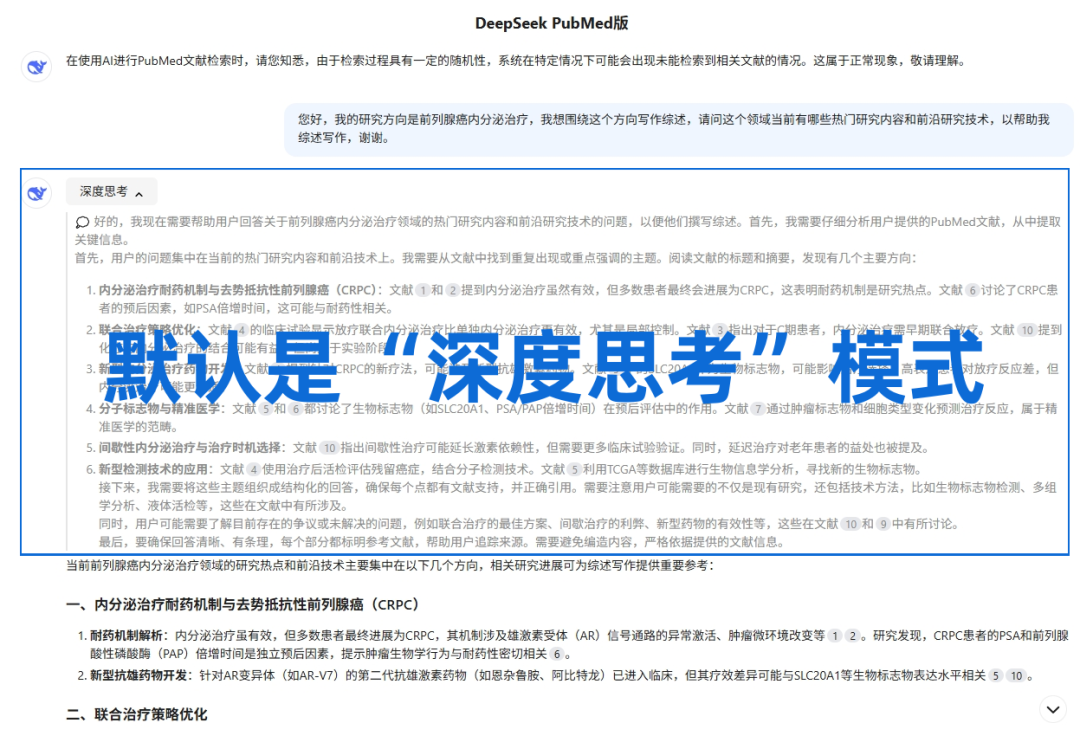This screenshot has height=736, width=1080.
Task: Click bold label 间歇性内分泌治疗与治疗时机选择
Action: (189, 448)
